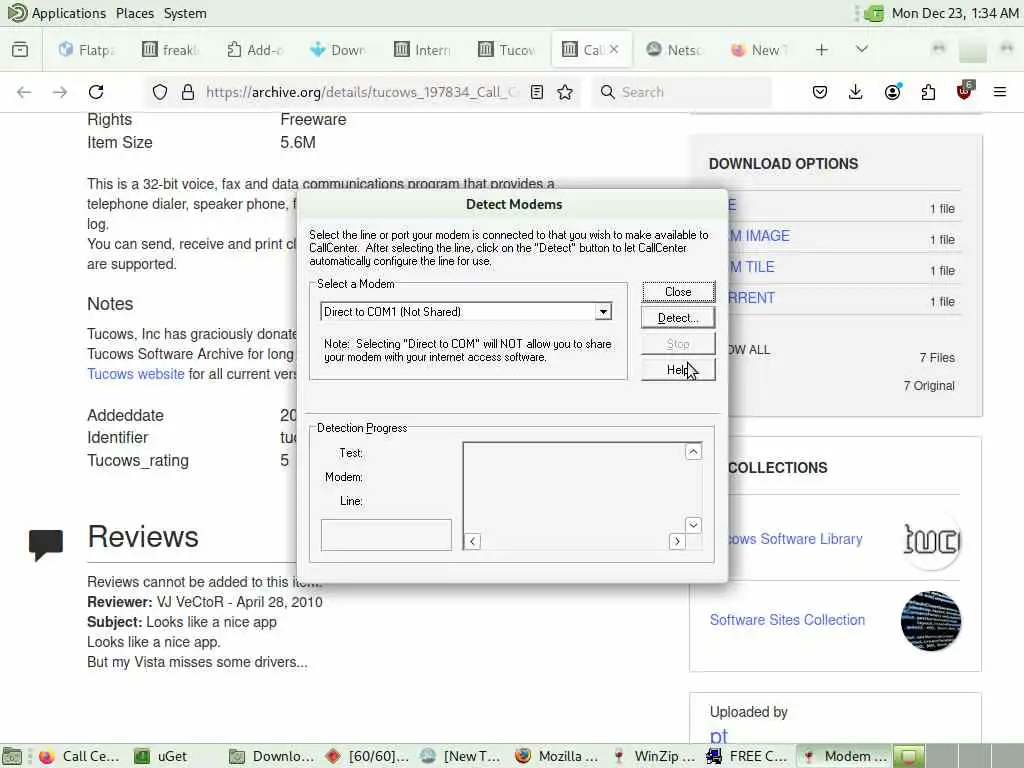This screenshot has width=1024, height=768.
Task: Click the Reviews speech bubble icon
Action: pyautogui.click(x=46, y=545)
